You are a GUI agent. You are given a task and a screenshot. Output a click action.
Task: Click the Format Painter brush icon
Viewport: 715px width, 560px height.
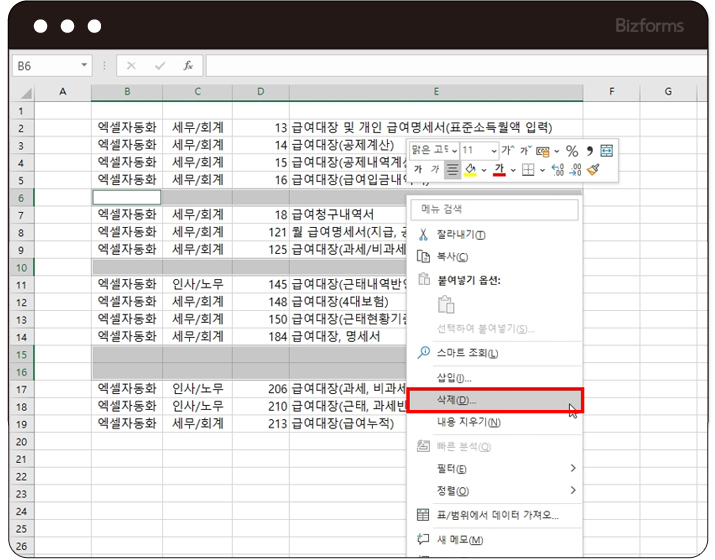(592, 170)
